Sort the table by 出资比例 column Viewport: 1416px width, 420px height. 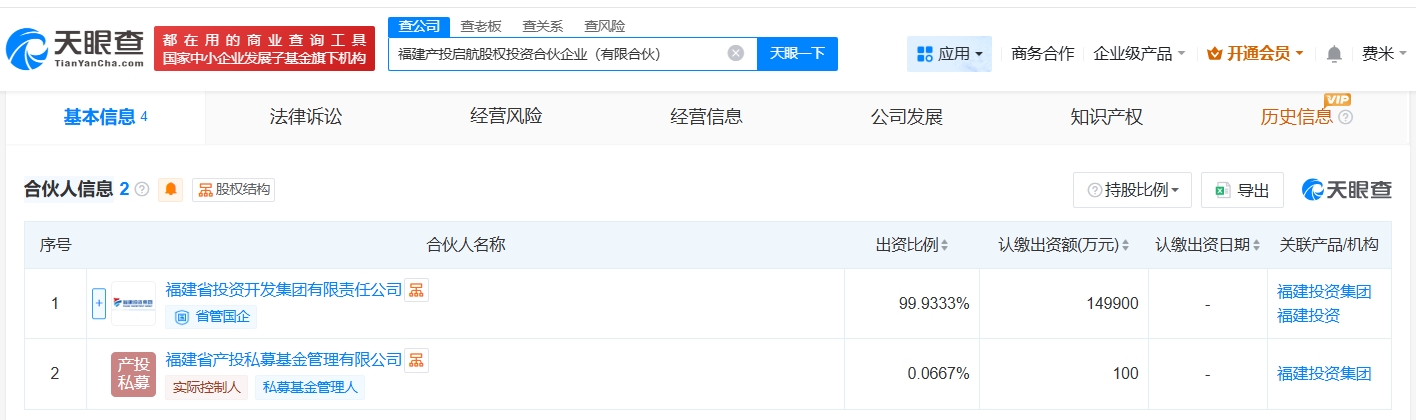coord(912,245)
